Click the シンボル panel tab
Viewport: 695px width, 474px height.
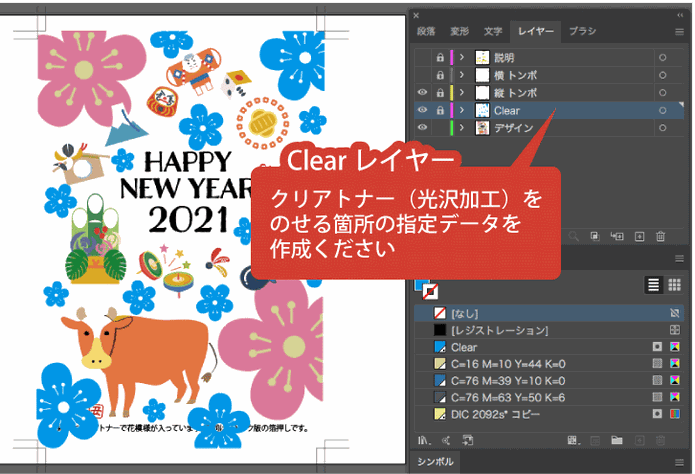coord(435,462)
